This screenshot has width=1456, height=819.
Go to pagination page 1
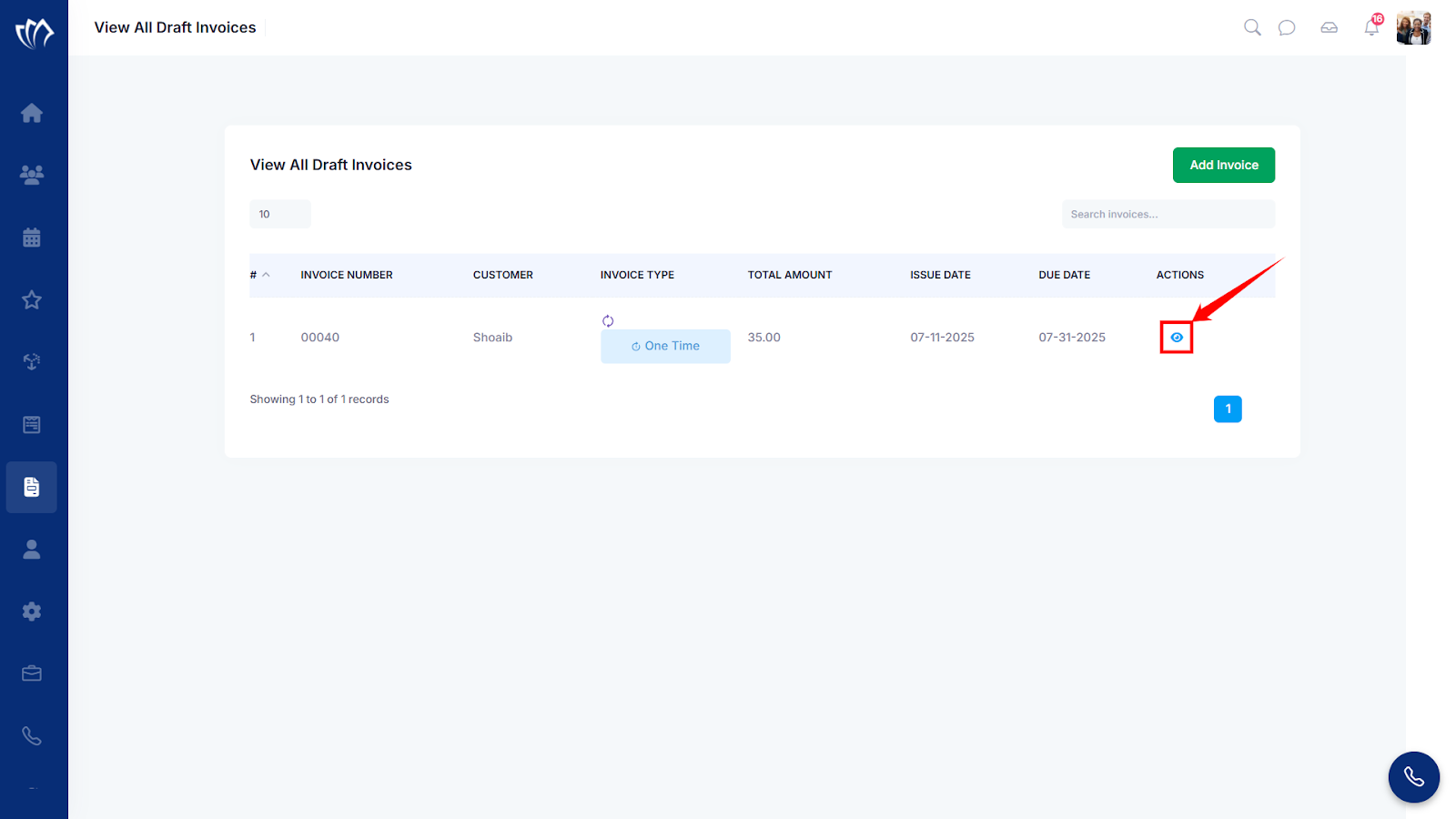click(x=1228, y=409)
